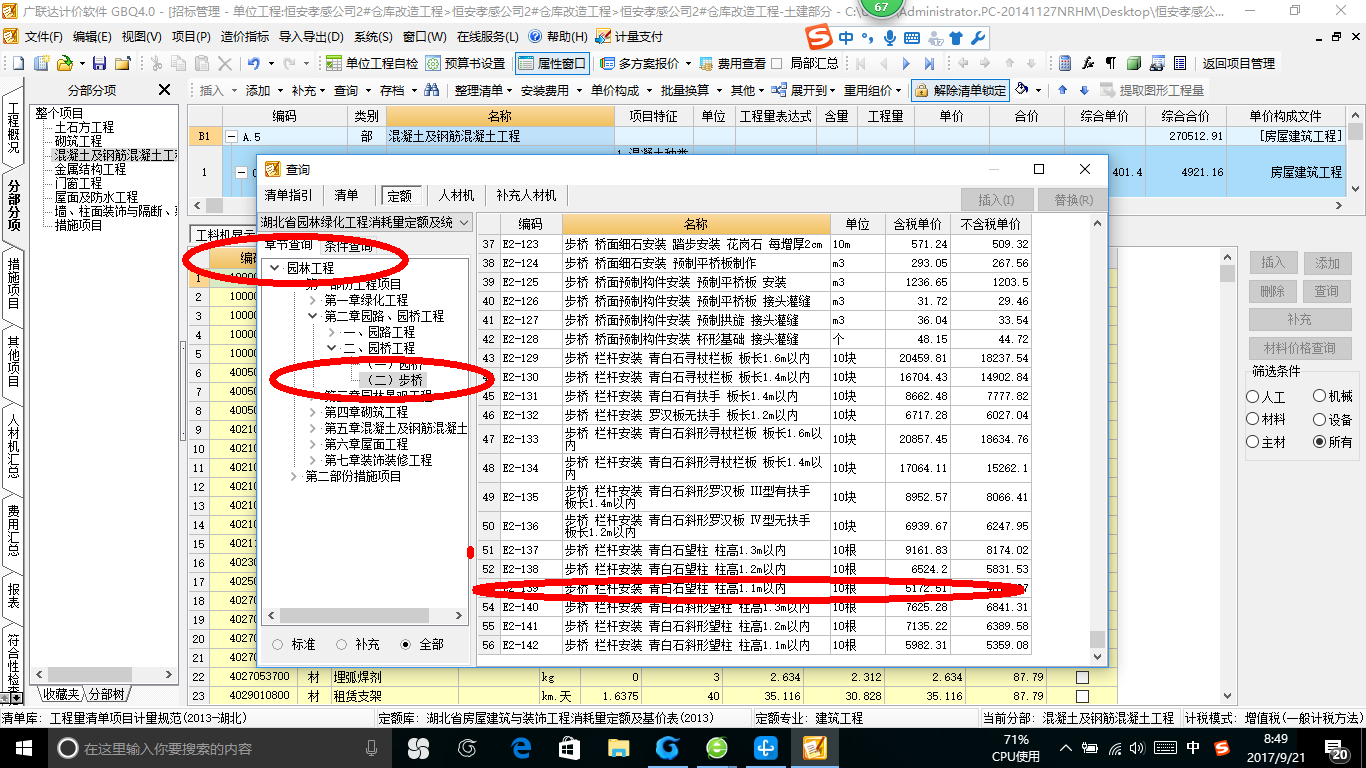This screenshot has width=1366, height=768.
Task: Click Sogou soft keyboard icon
Action: tap(911, 38)
